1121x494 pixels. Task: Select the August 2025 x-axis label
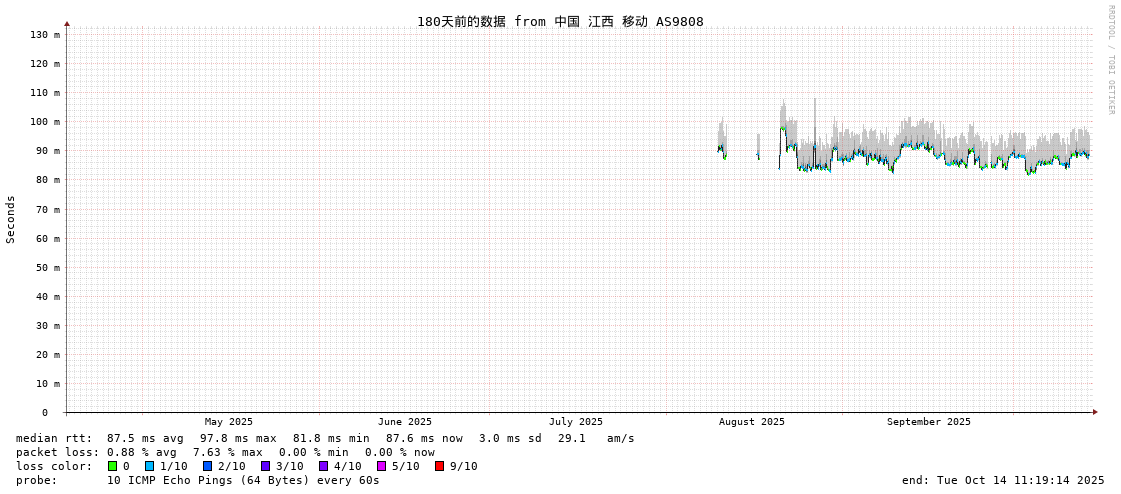752,422
